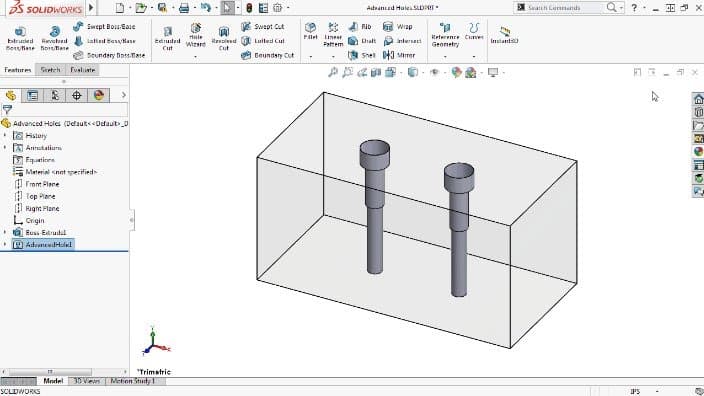704x396 pixels.
Task: Switch to the 3D Views tab
Action: pos(87,381)
